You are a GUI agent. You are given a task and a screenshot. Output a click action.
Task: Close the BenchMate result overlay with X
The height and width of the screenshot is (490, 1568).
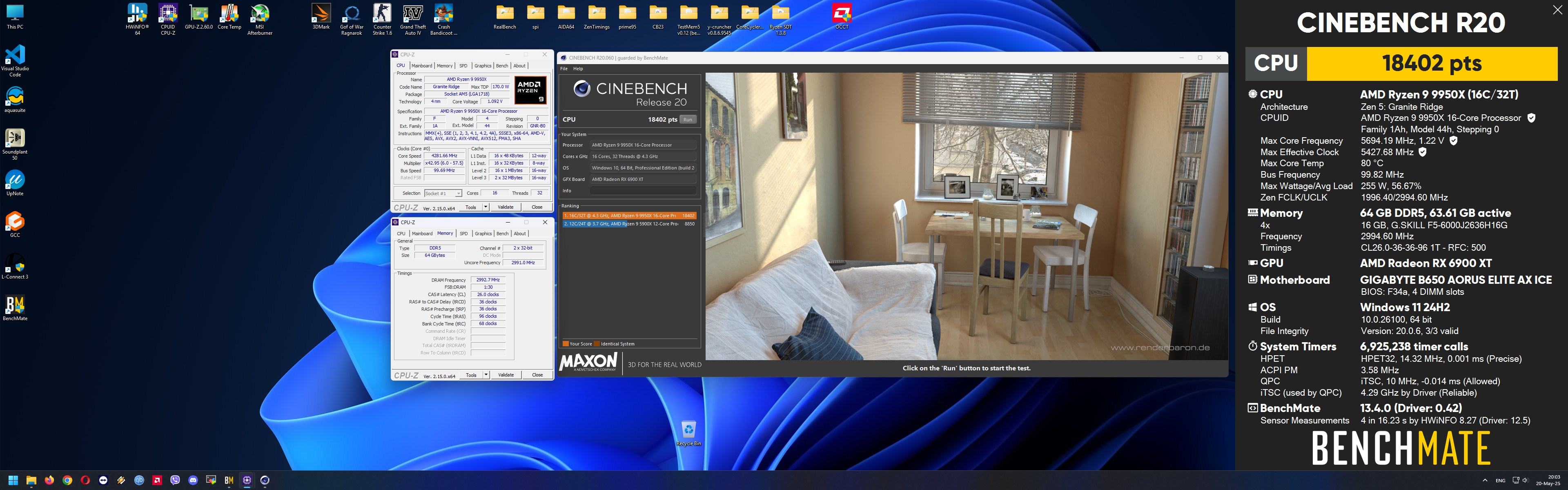pos(1557,10)
